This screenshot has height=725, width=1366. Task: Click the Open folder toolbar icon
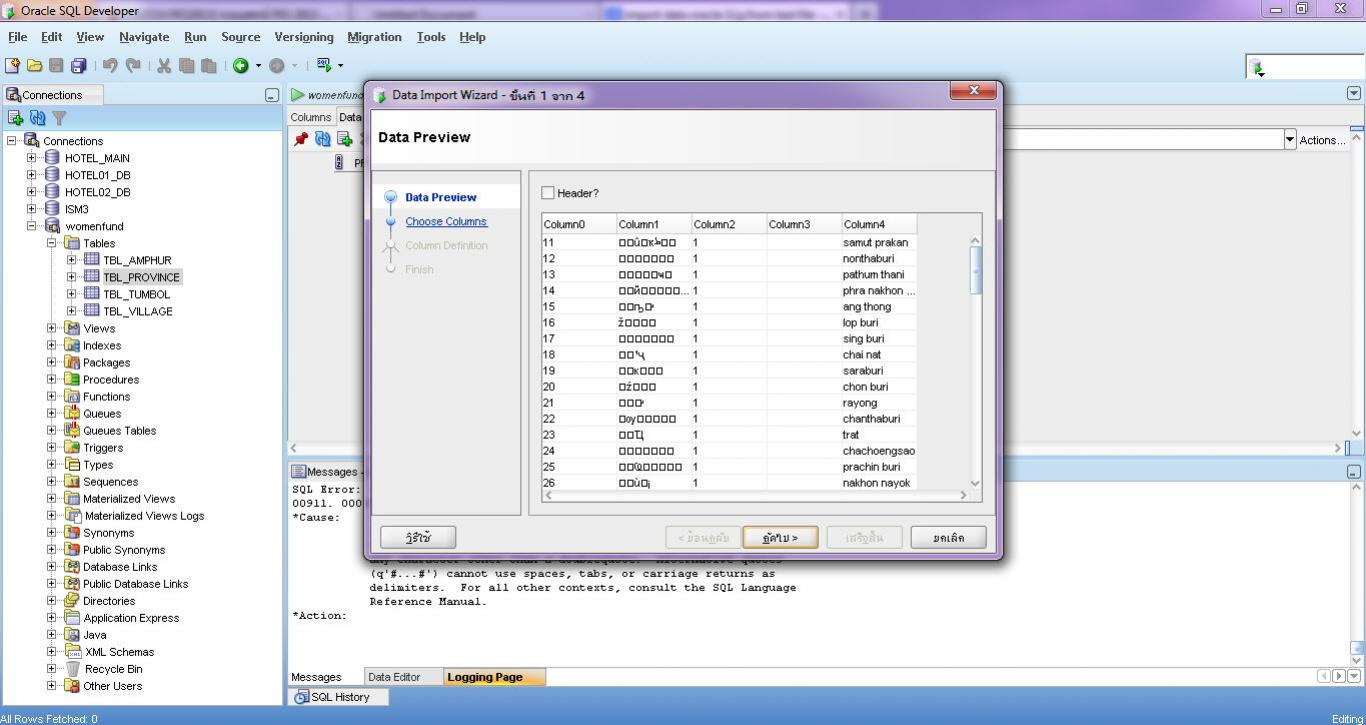pyautogui.click(x=34, y=66)
